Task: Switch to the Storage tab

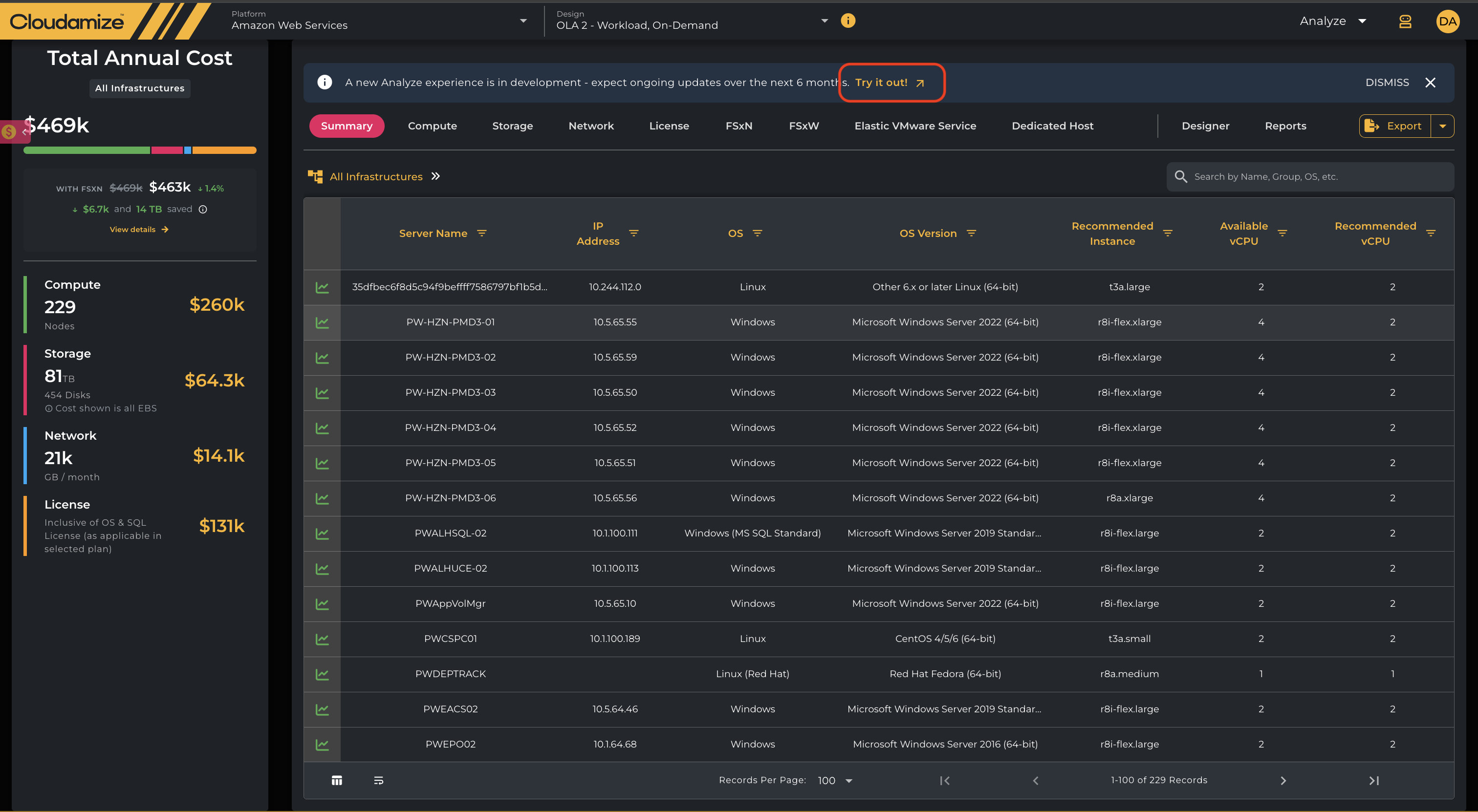Action: pos(512,126)
